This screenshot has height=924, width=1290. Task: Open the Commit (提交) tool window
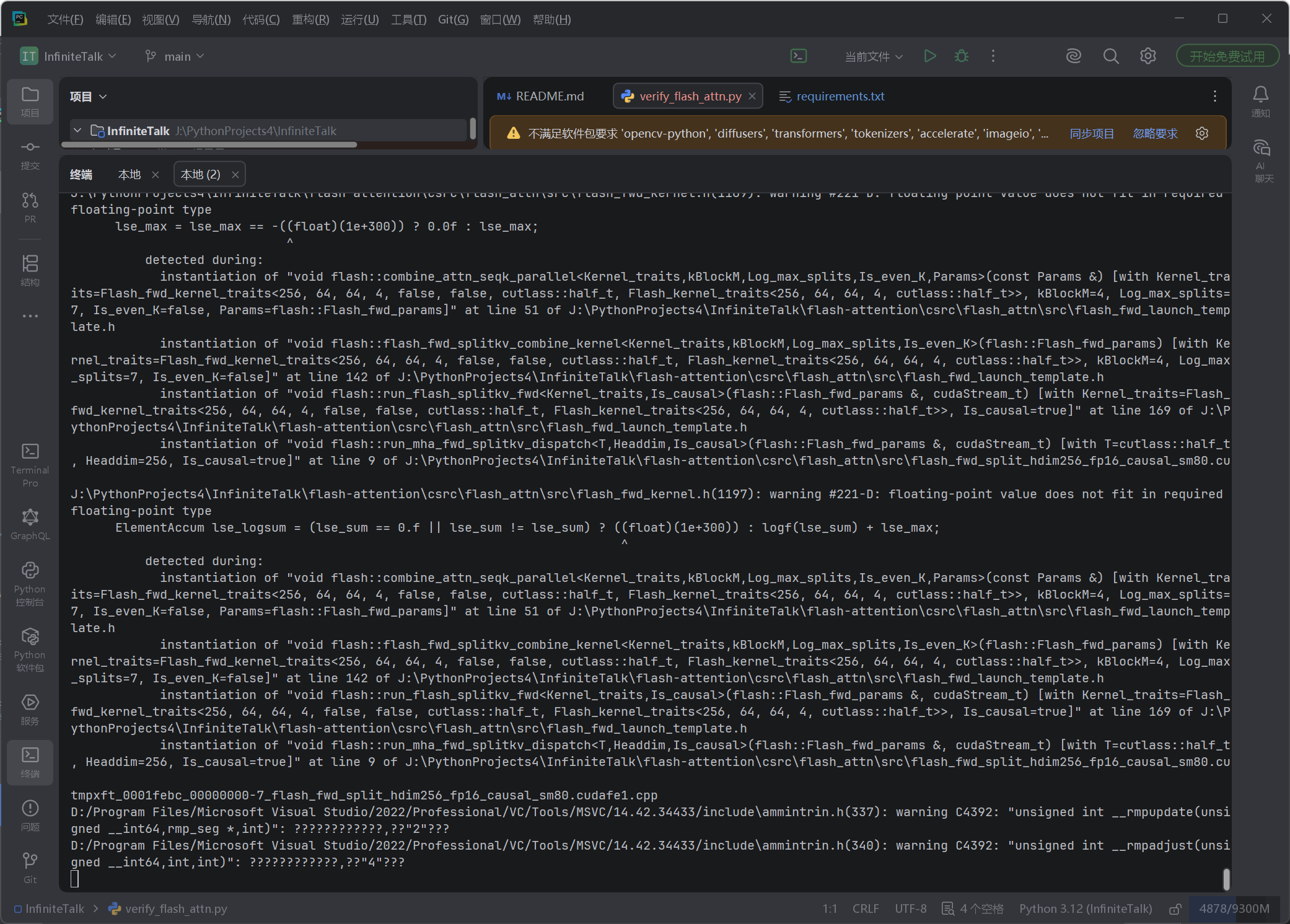coord(30,154)
